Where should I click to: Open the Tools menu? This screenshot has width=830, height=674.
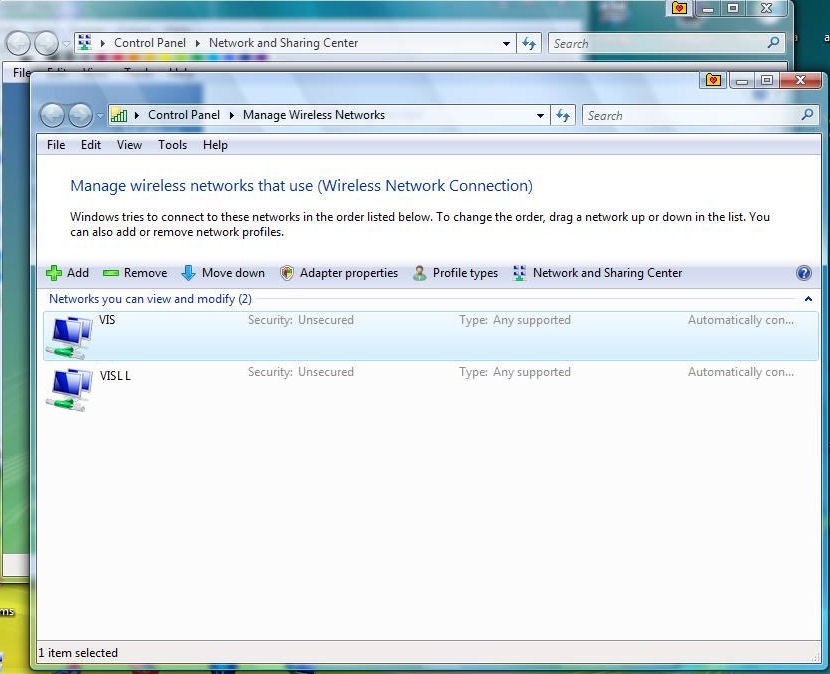point(173,145)
